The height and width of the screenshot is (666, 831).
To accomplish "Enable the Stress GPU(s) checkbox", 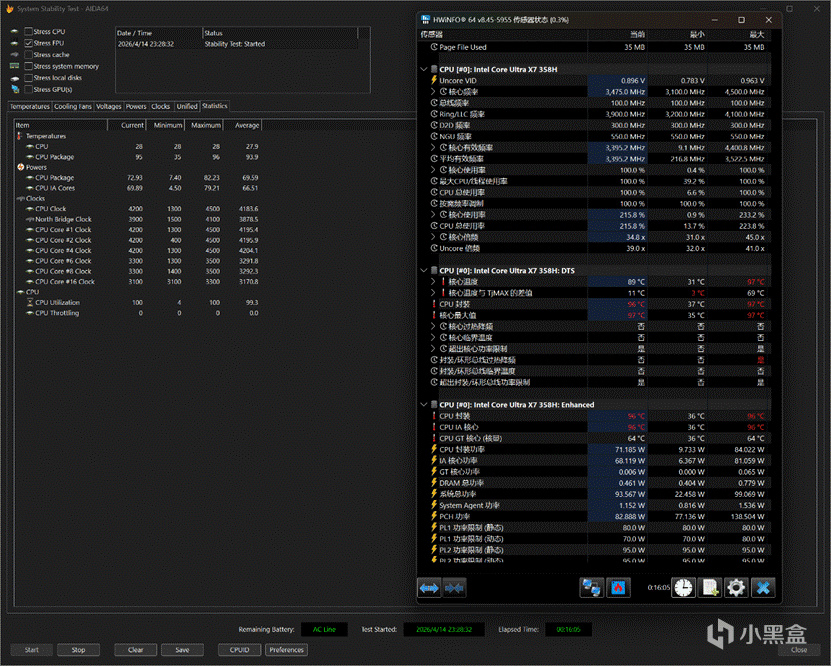I will click(29, 90).
